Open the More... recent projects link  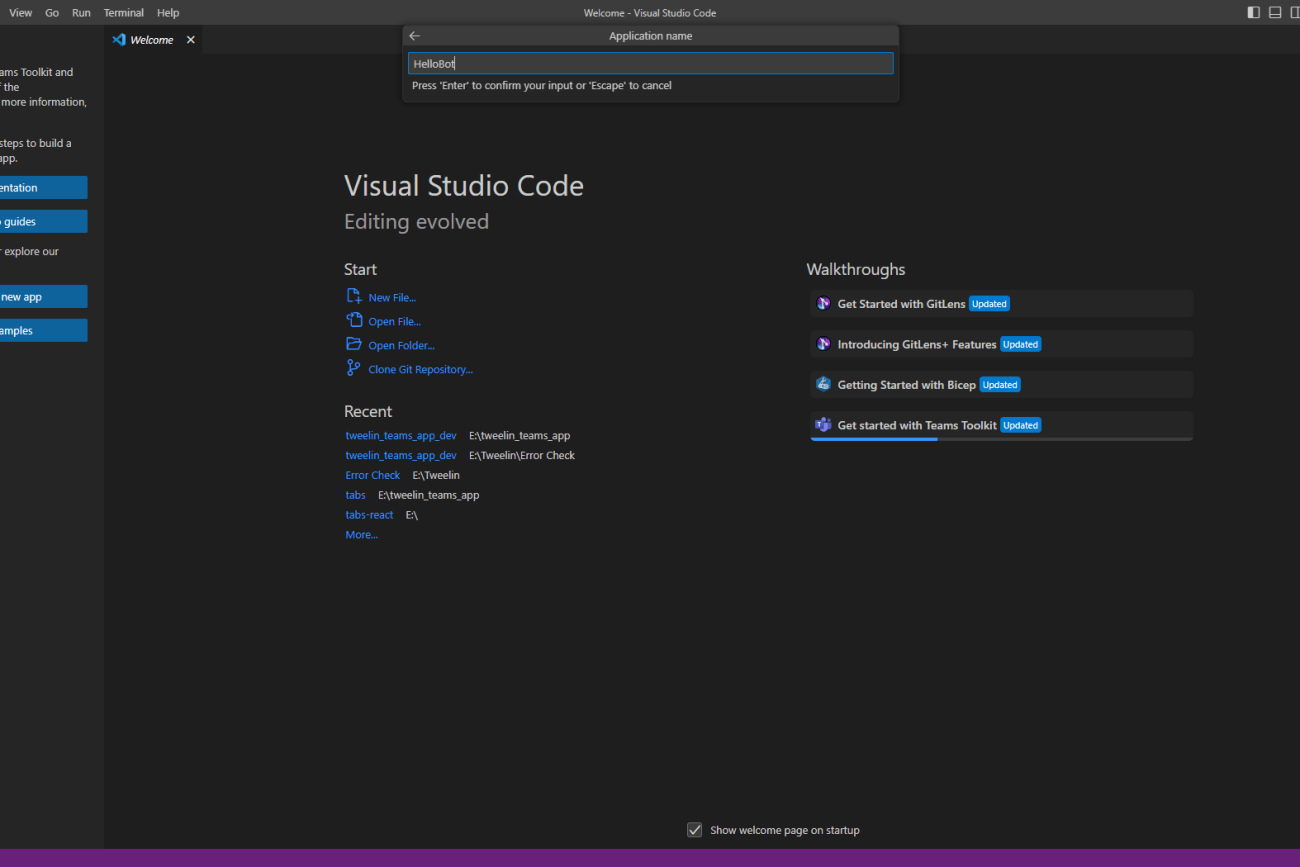362,535
